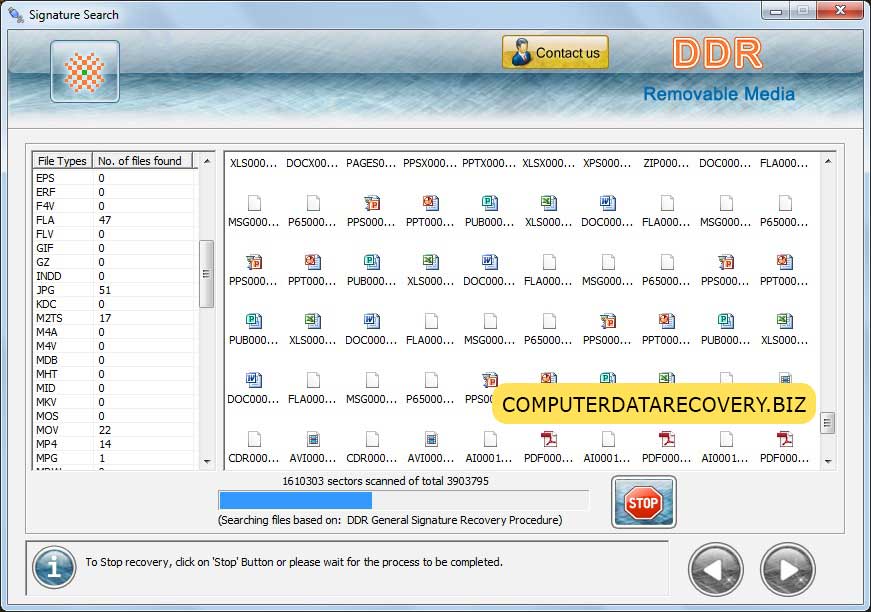This screenshot has width=871, height=612.
Task: Click the red STOP sign button
Action: coord(643,502)
